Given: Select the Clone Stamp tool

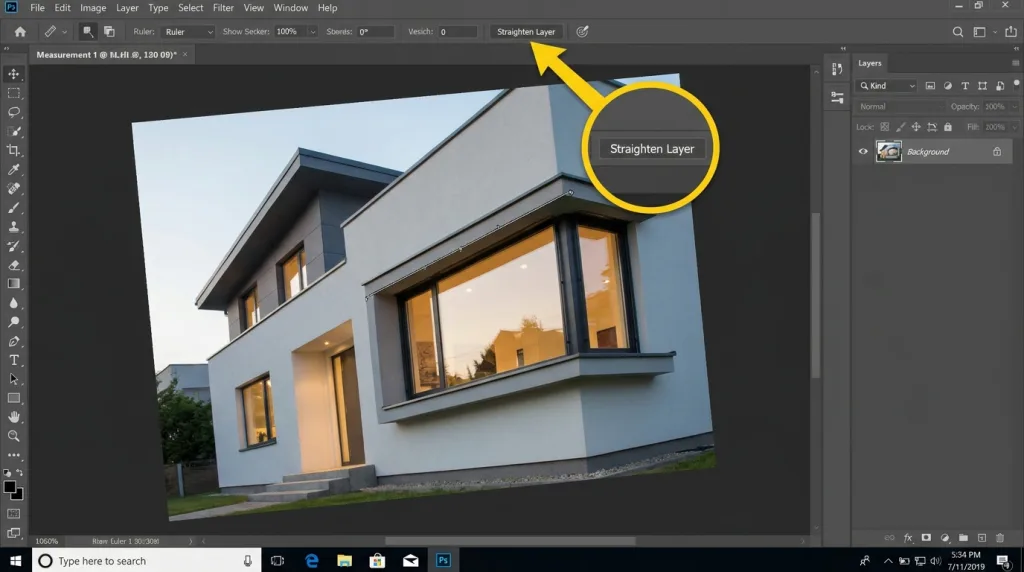Looking at the screenshot, I should tap(14, 227).
